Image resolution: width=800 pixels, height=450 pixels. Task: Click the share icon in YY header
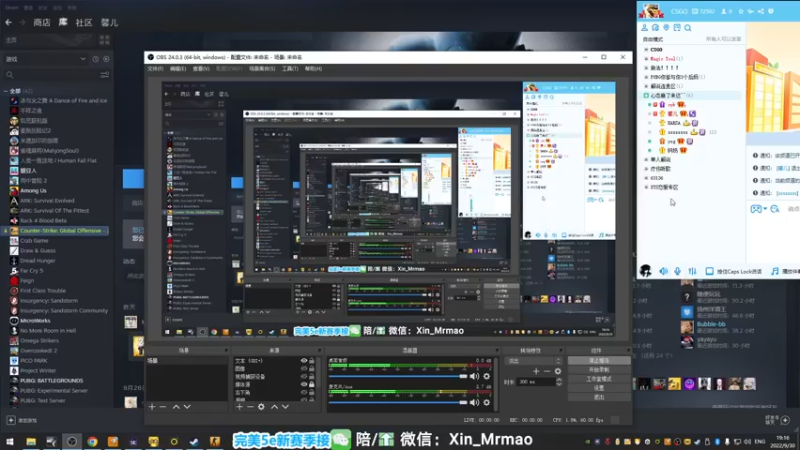coord(761,11)
